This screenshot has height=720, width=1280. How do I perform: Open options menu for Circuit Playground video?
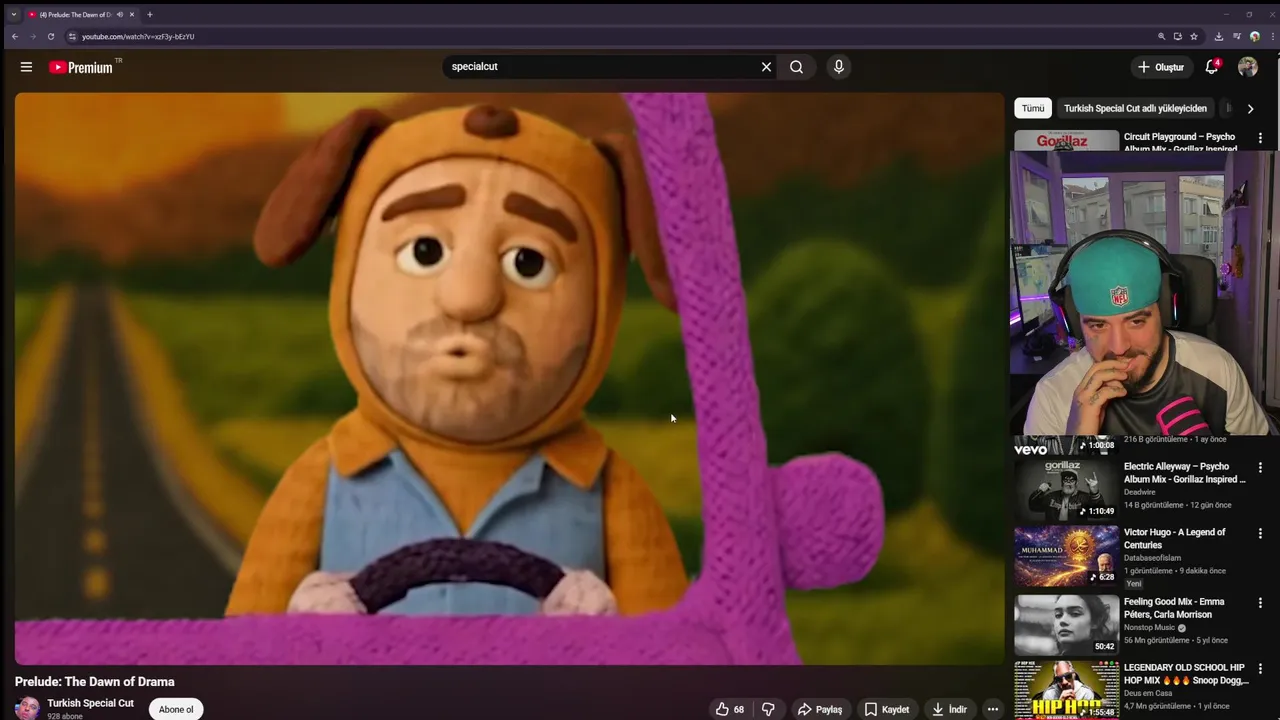point(1260,138)
